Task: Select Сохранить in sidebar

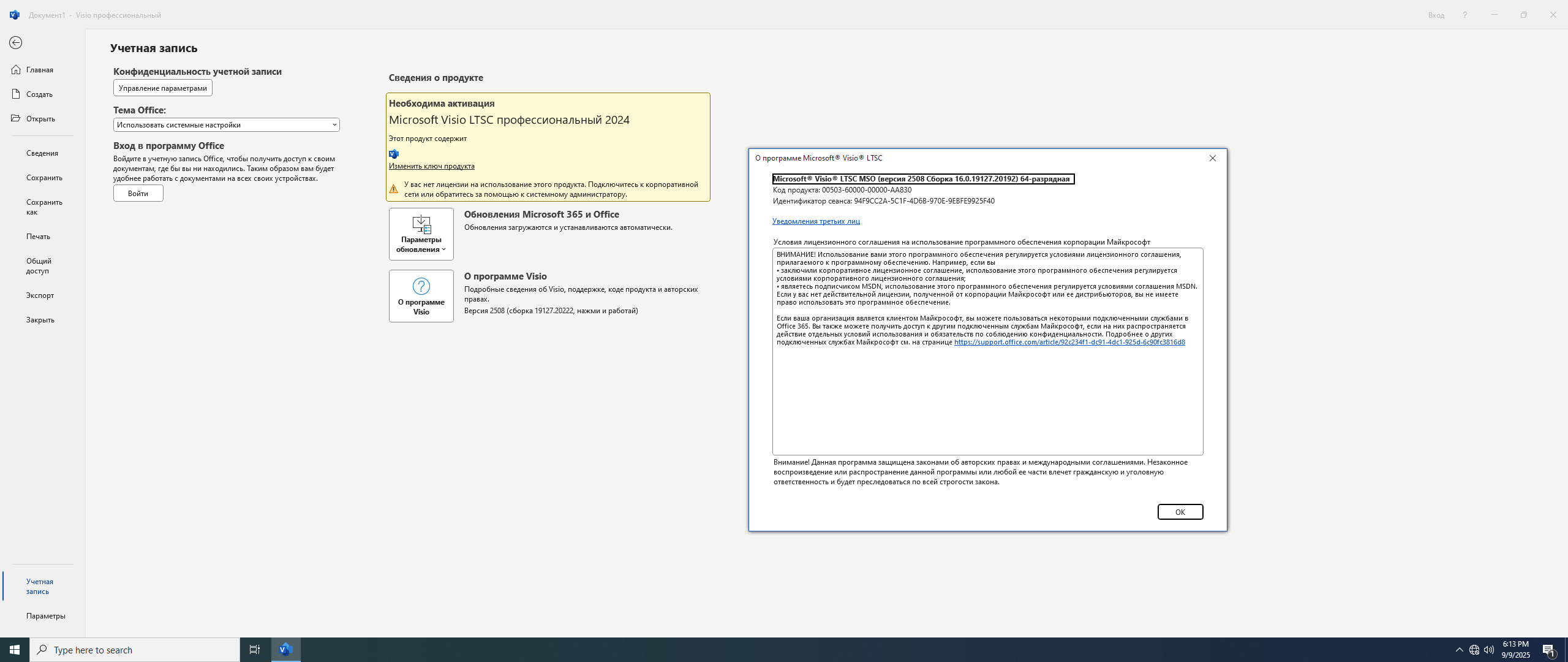Action: pos(43,178)
